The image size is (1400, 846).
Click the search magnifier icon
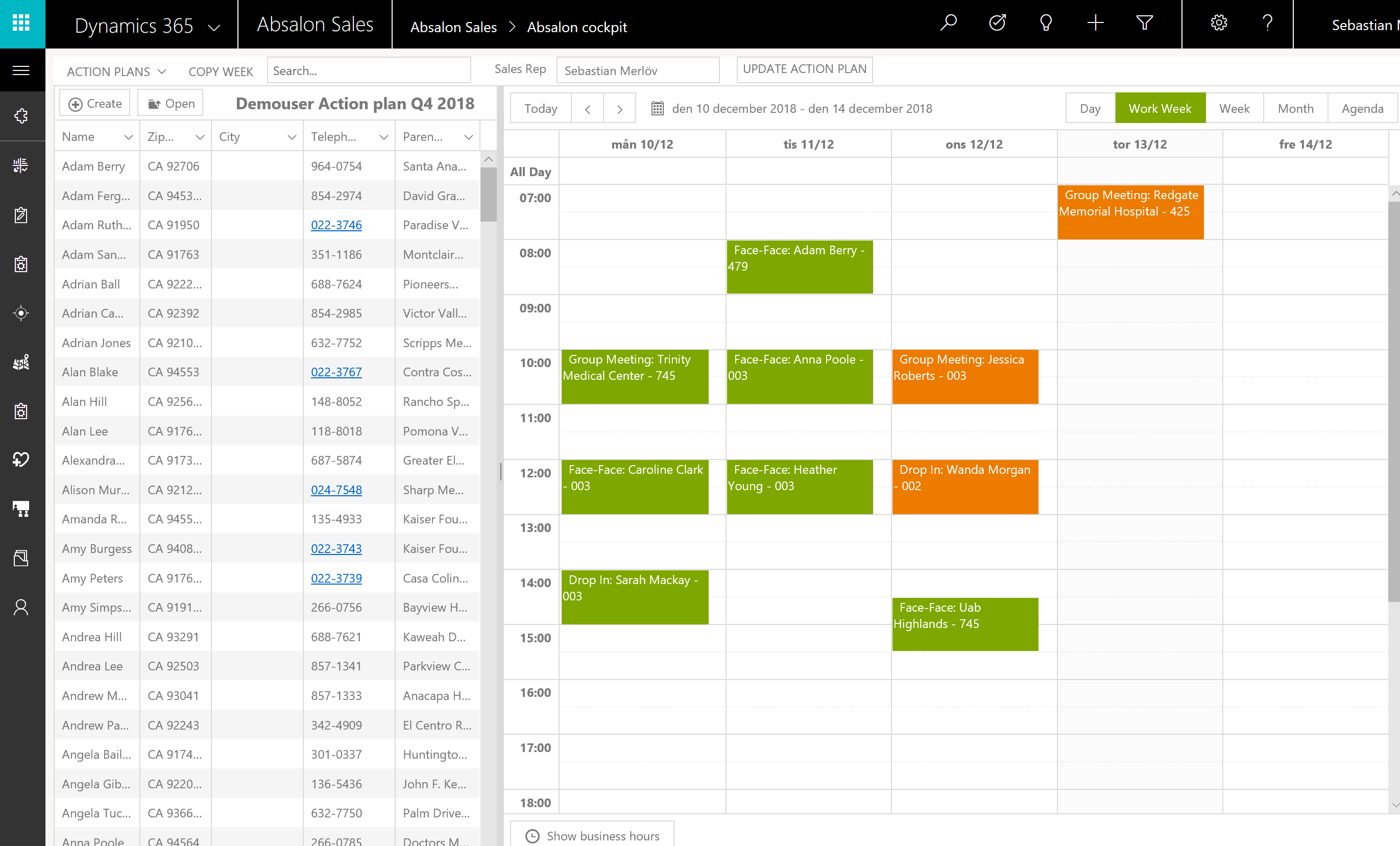pos(948,23)
